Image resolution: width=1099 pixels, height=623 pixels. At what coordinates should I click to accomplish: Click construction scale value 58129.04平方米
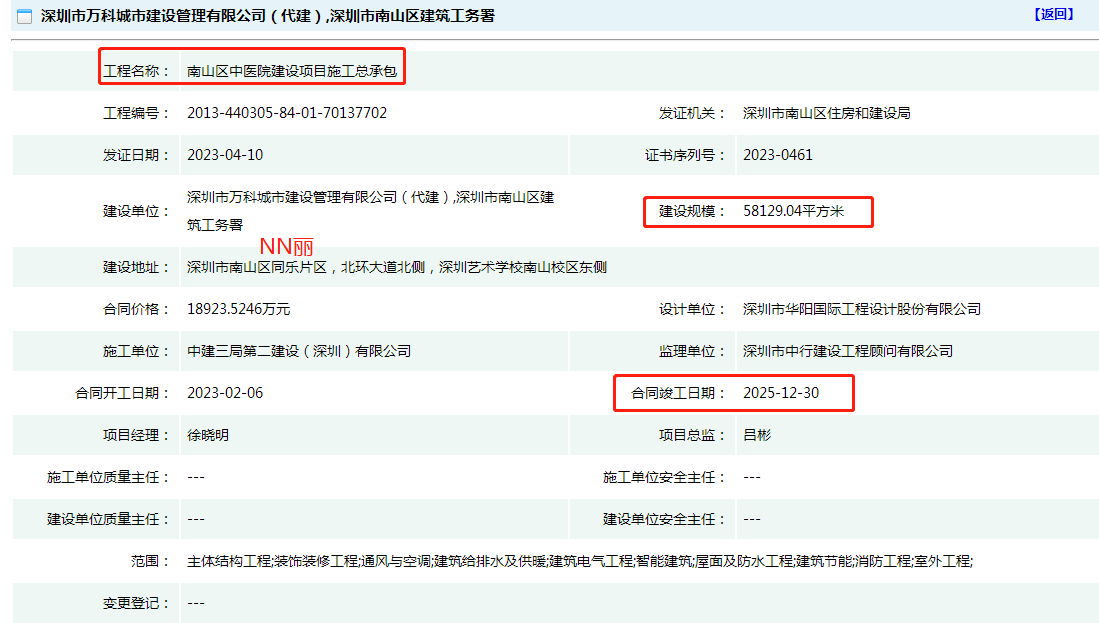[x=793, y=211]
